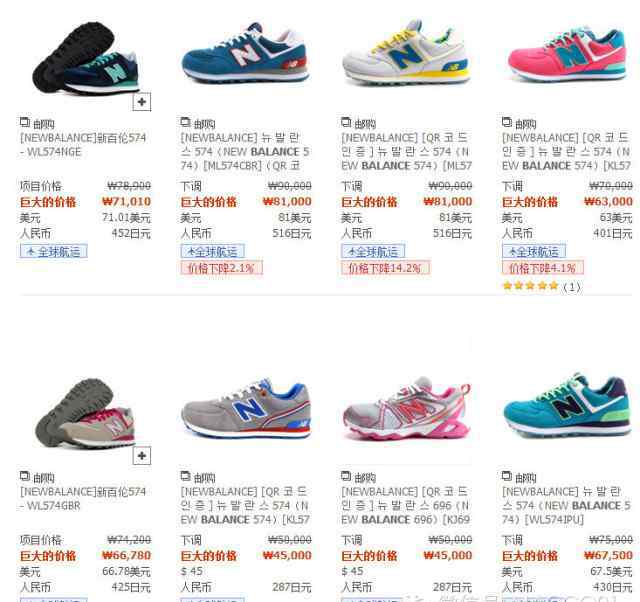Click global shipping badge under ₩71,010 item

[53, 251]
